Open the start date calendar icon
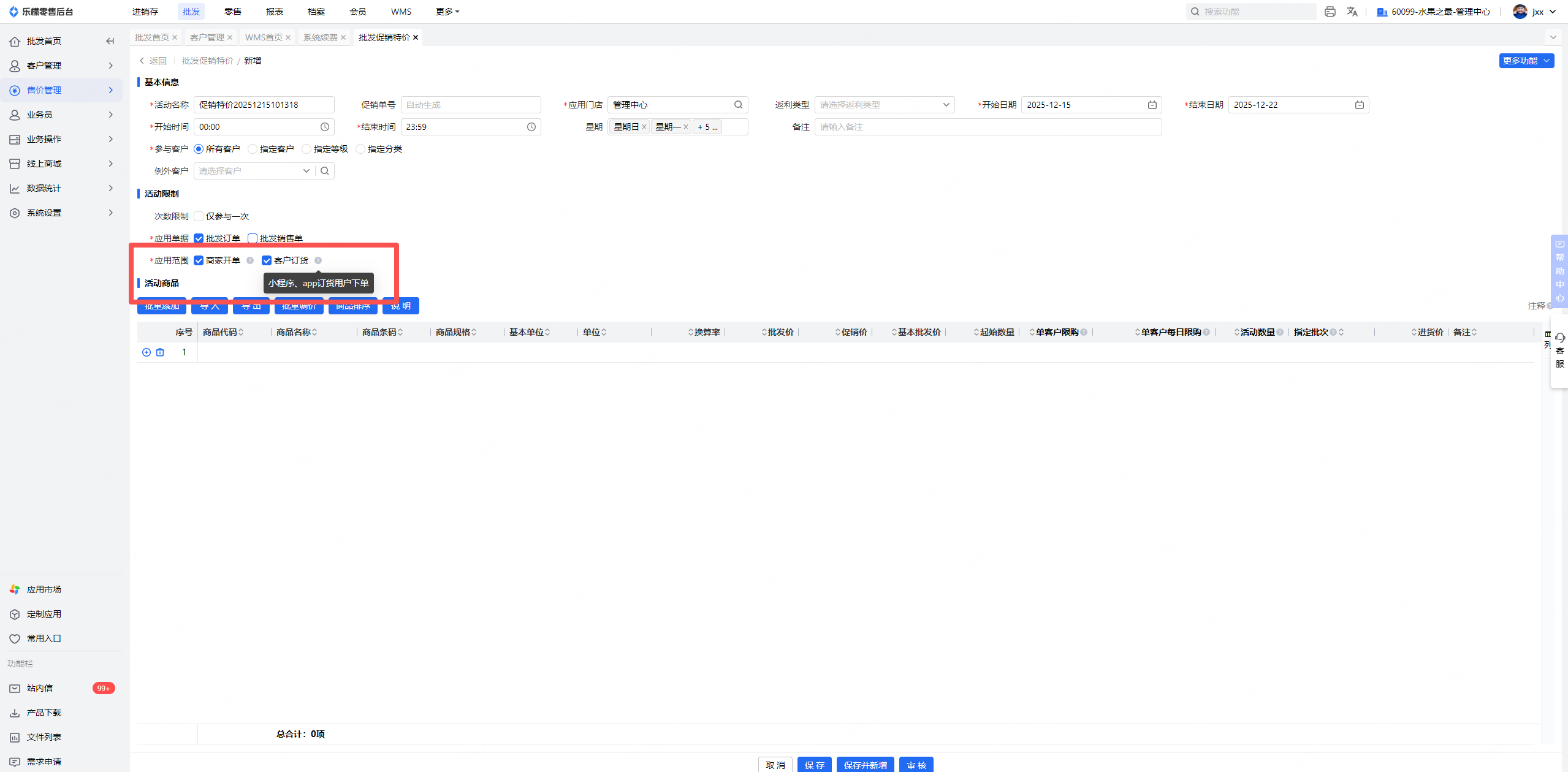The width and height of the screenshot is (1568, 772). click(1152, 105)
